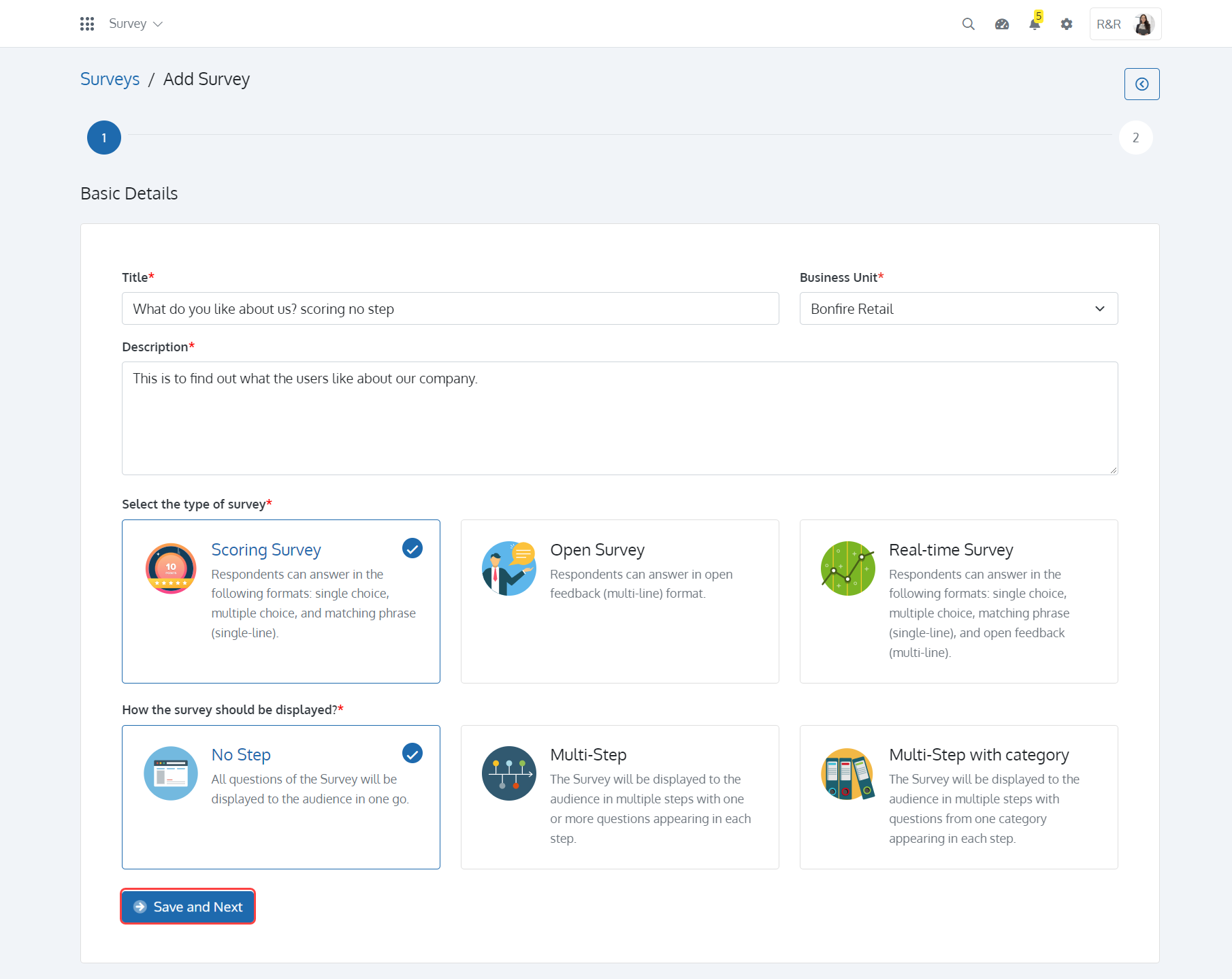Click into the Title input field
The image size is (1232, 979).
click(x=450, y=308)
